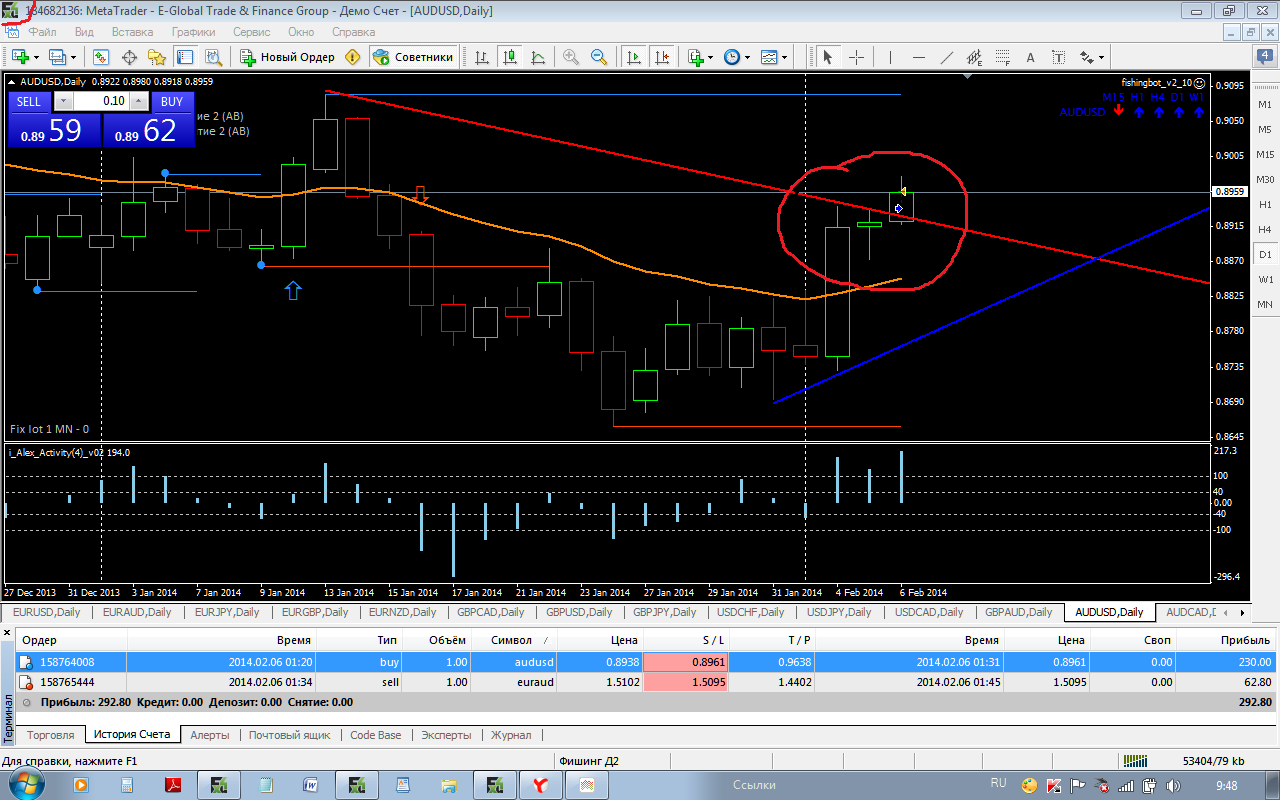
Task: Open the Эксперты terminal tab
Action: (x=446, y=735)
